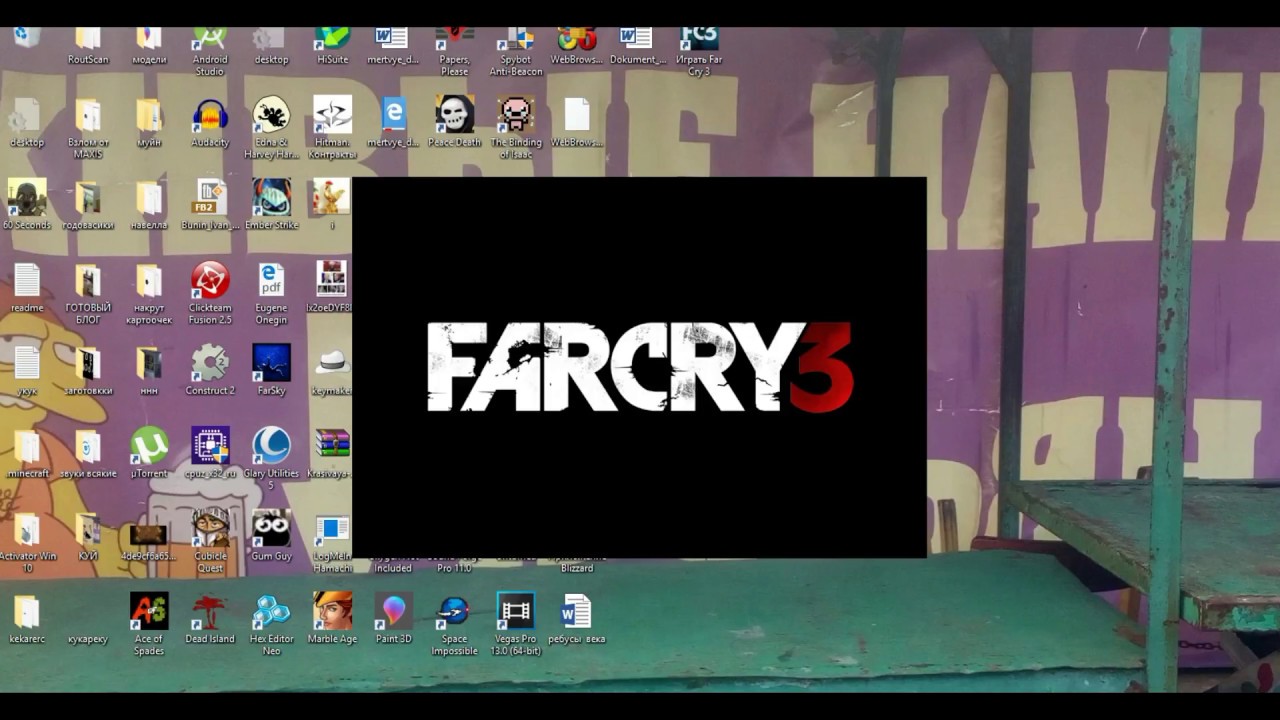This screenshot has height=720, width=1280.
Task: Select the Gum Guy shortcut
Action: click(x=271, y=536)
